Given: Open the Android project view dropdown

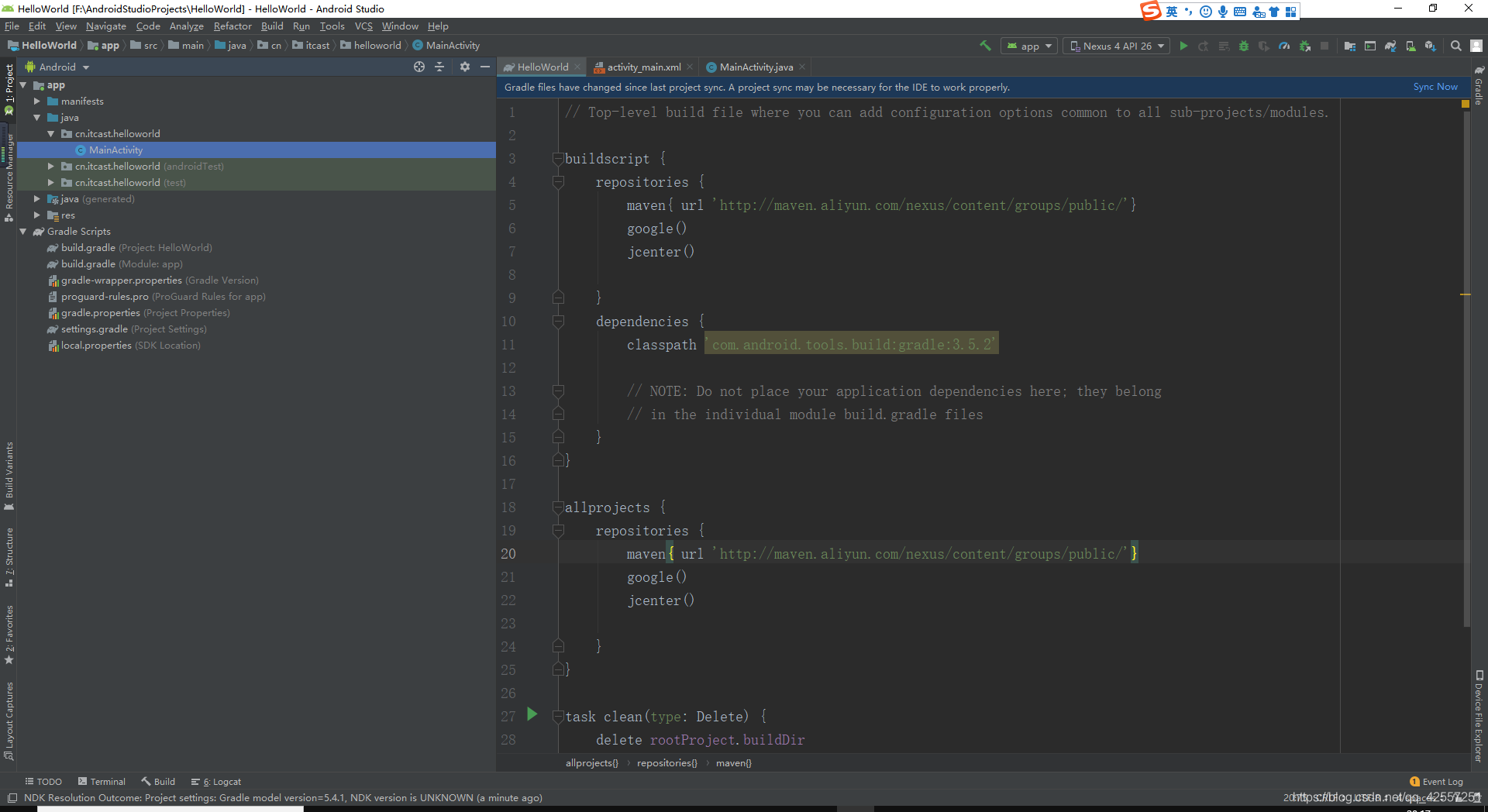Looking at the screenshot, I should coord(58,67).
